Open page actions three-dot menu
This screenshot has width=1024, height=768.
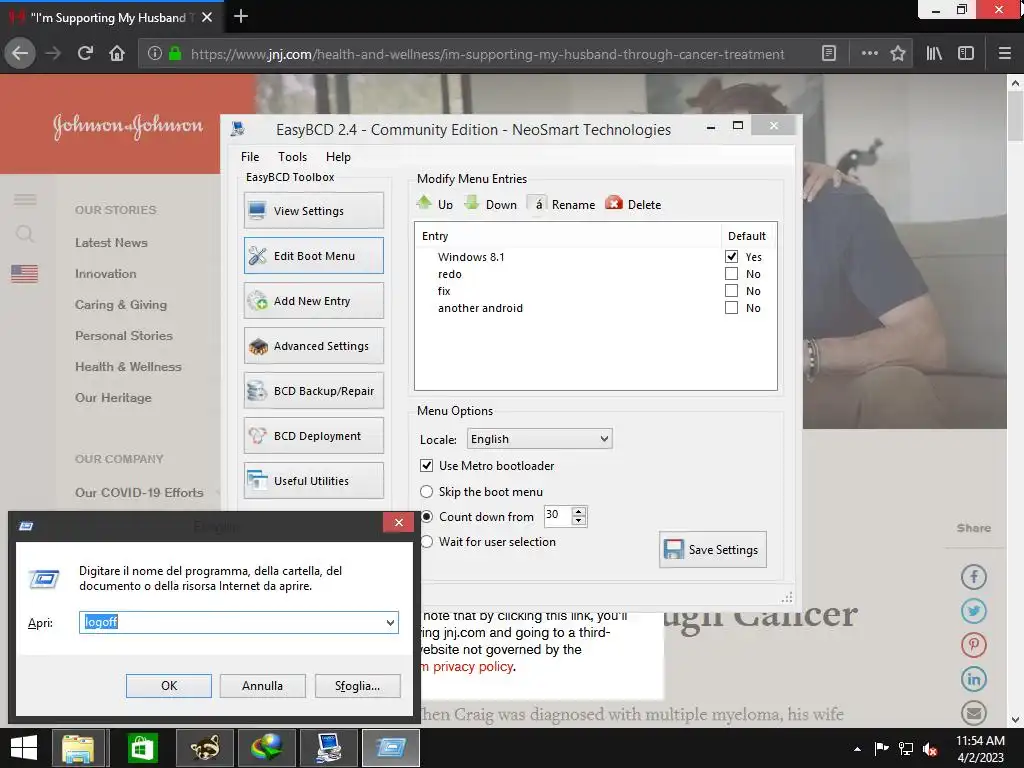tap(869, 53)
